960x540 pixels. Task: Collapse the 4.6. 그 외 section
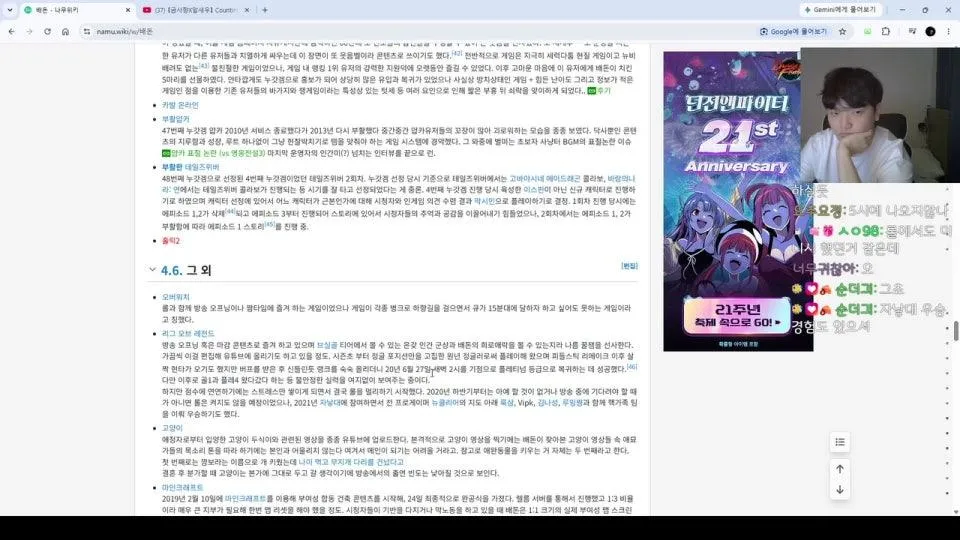tap(152, 269)
